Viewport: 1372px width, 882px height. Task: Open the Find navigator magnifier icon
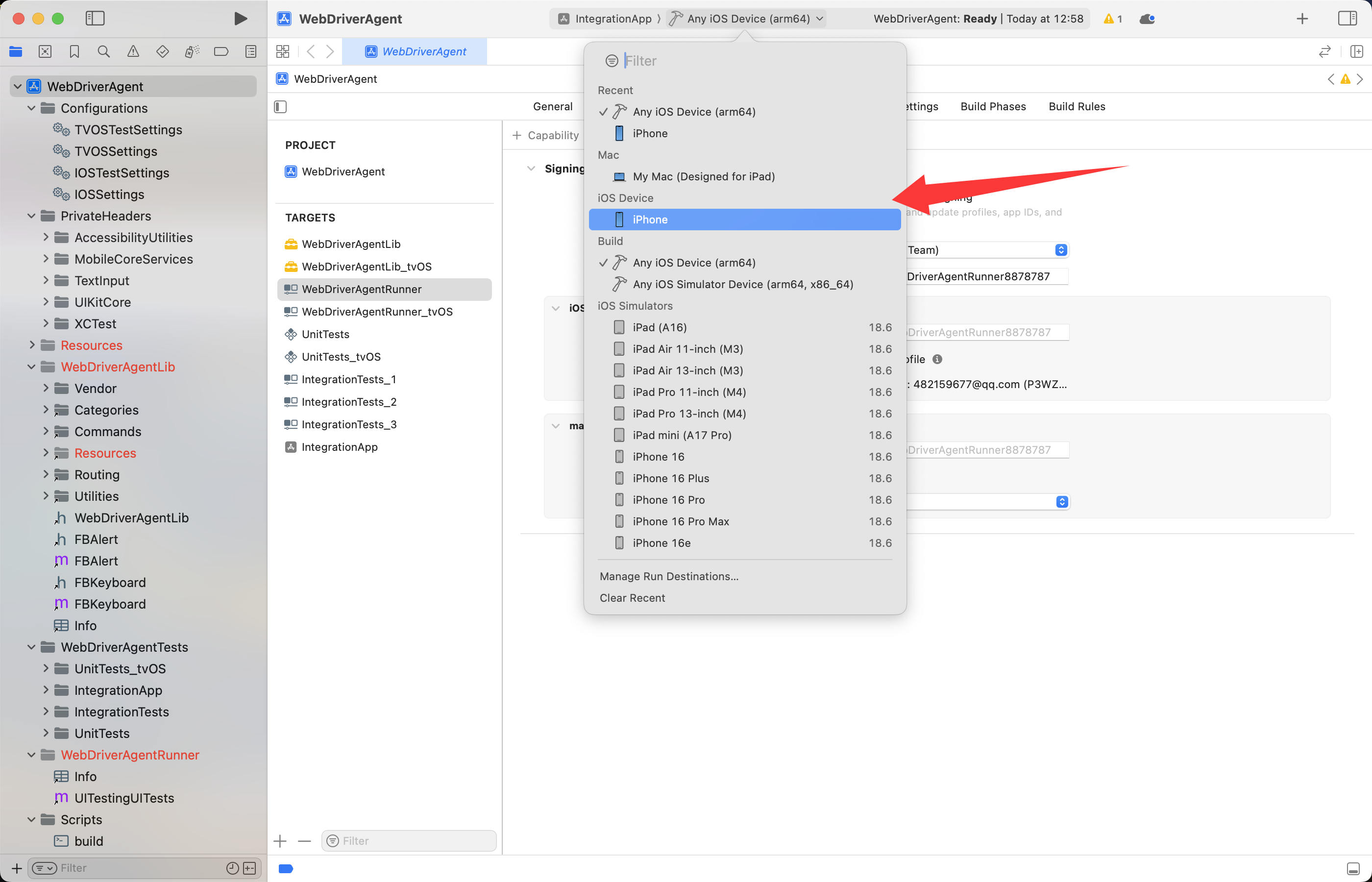104,51
